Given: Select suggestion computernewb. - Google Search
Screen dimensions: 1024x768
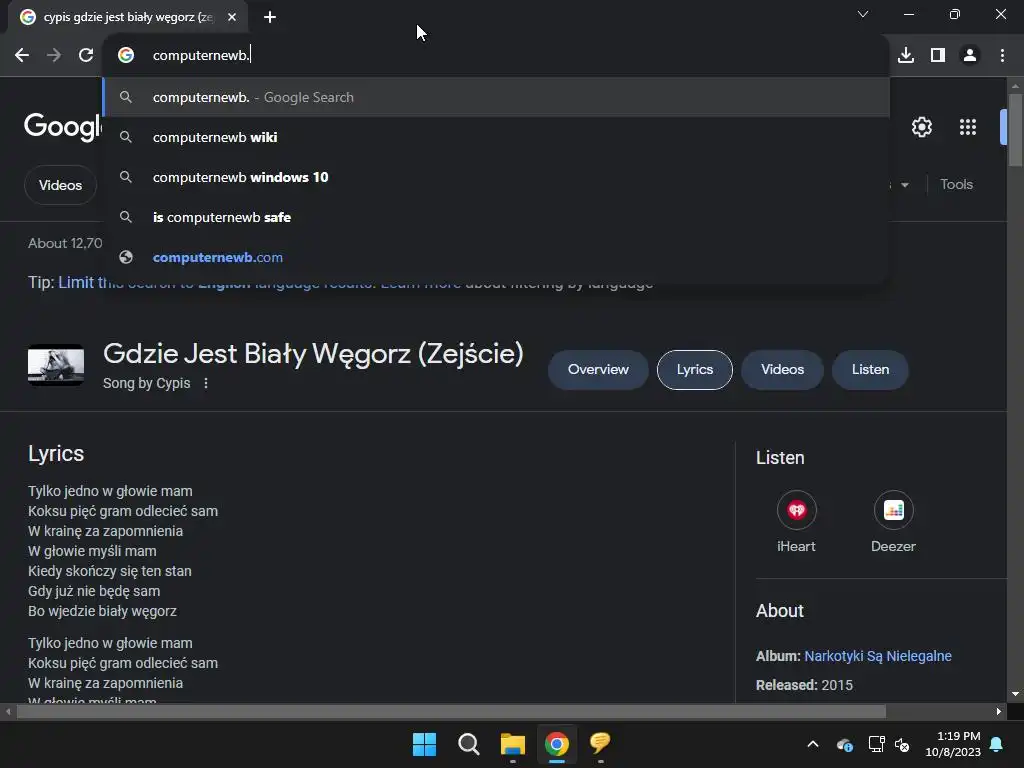Looking at the screenshot, I should tap(496, 97).
